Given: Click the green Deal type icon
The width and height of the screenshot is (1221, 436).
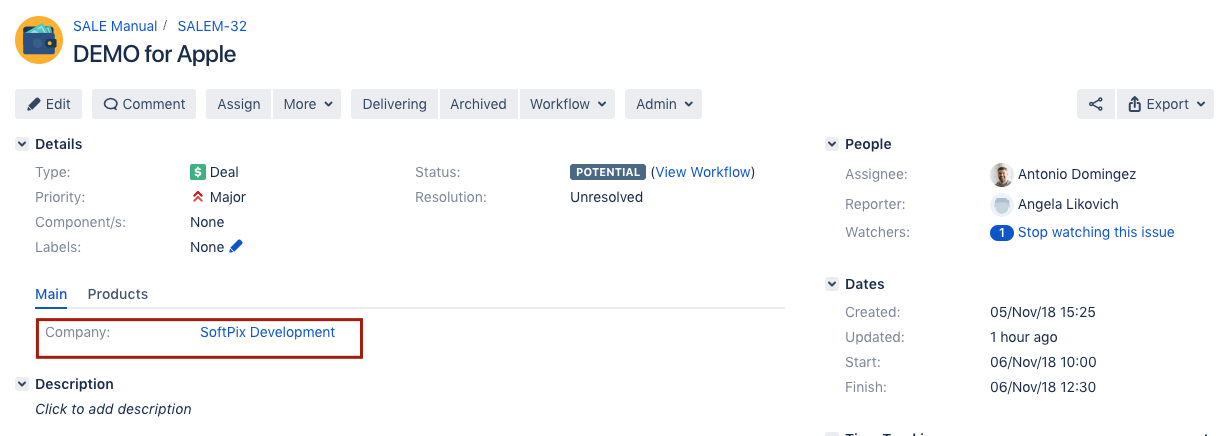Looking at the screenshot, I should (x=198, y=172).
